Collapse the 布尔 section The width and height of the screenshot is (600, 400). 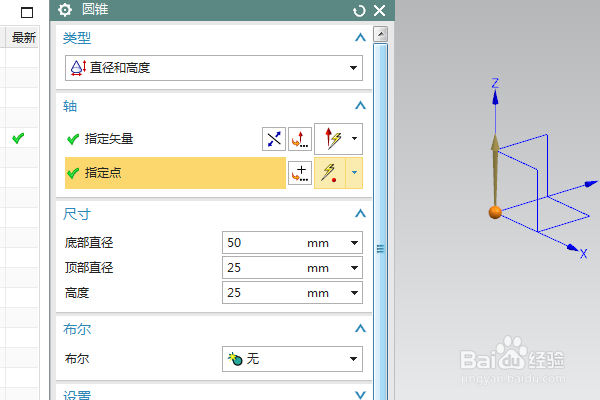[x=360, y=328]
